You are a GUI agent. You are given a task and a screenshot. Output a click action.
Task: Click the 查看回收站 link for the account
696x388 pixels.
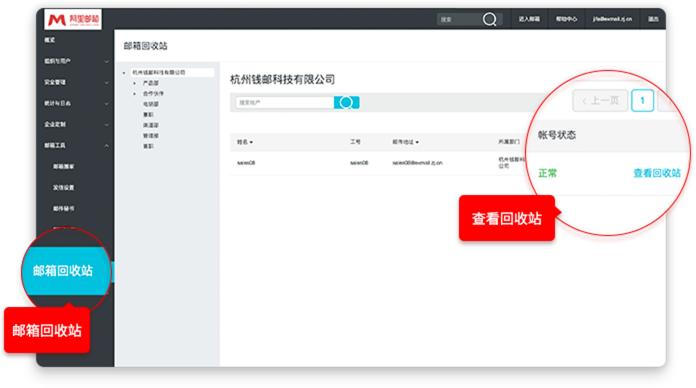pyautogui.click(x=656, y=173)
